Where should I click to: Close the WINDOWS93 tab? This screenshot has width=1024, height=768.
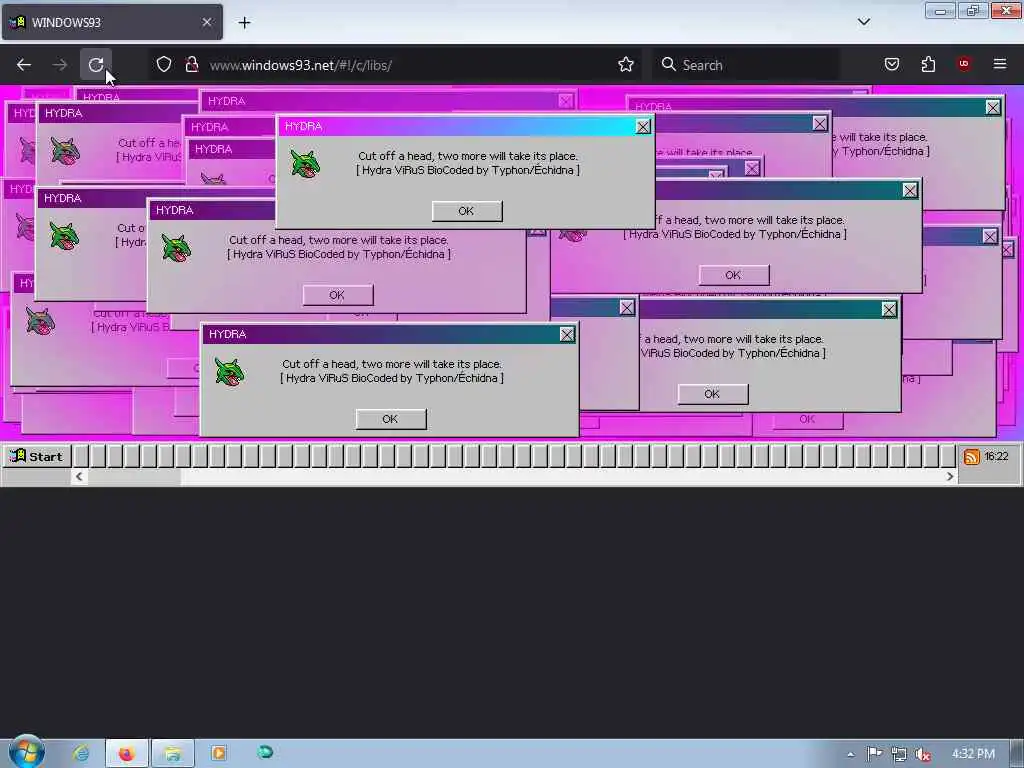click(x=207, y=22)
